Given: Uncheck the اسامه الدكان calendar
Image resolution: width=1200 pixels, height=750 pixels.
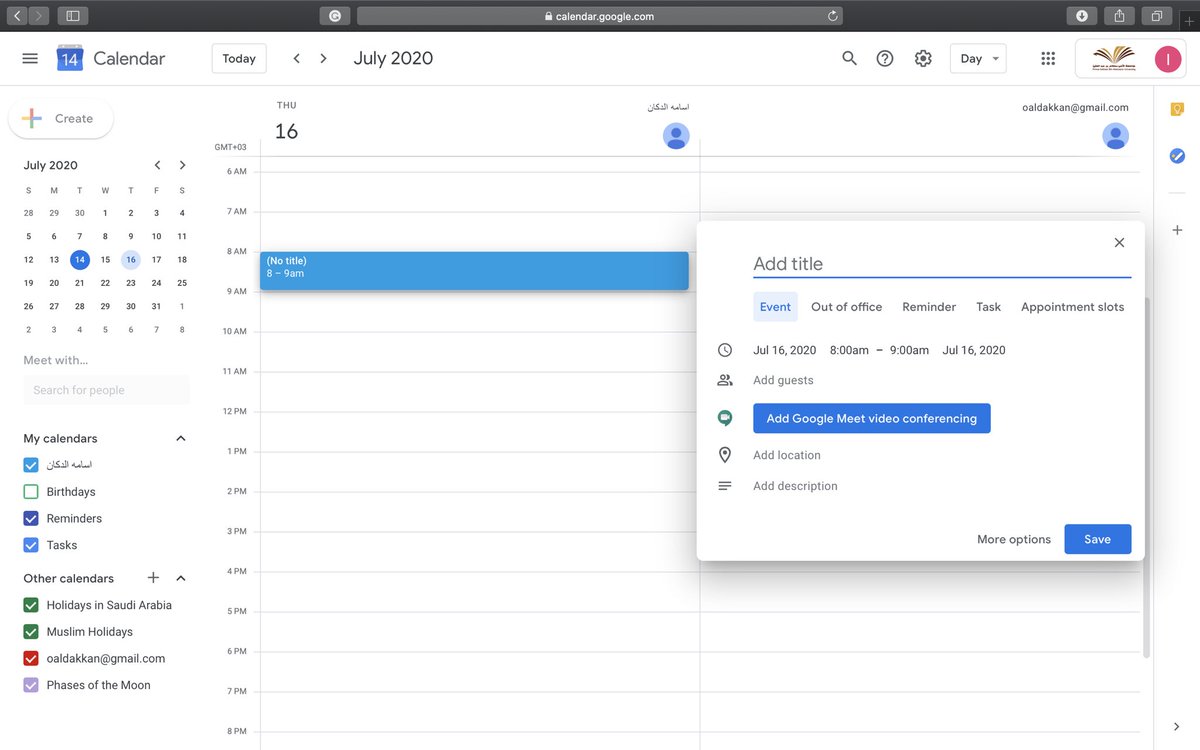Looking at the screenshot, I should coord(30,465).
